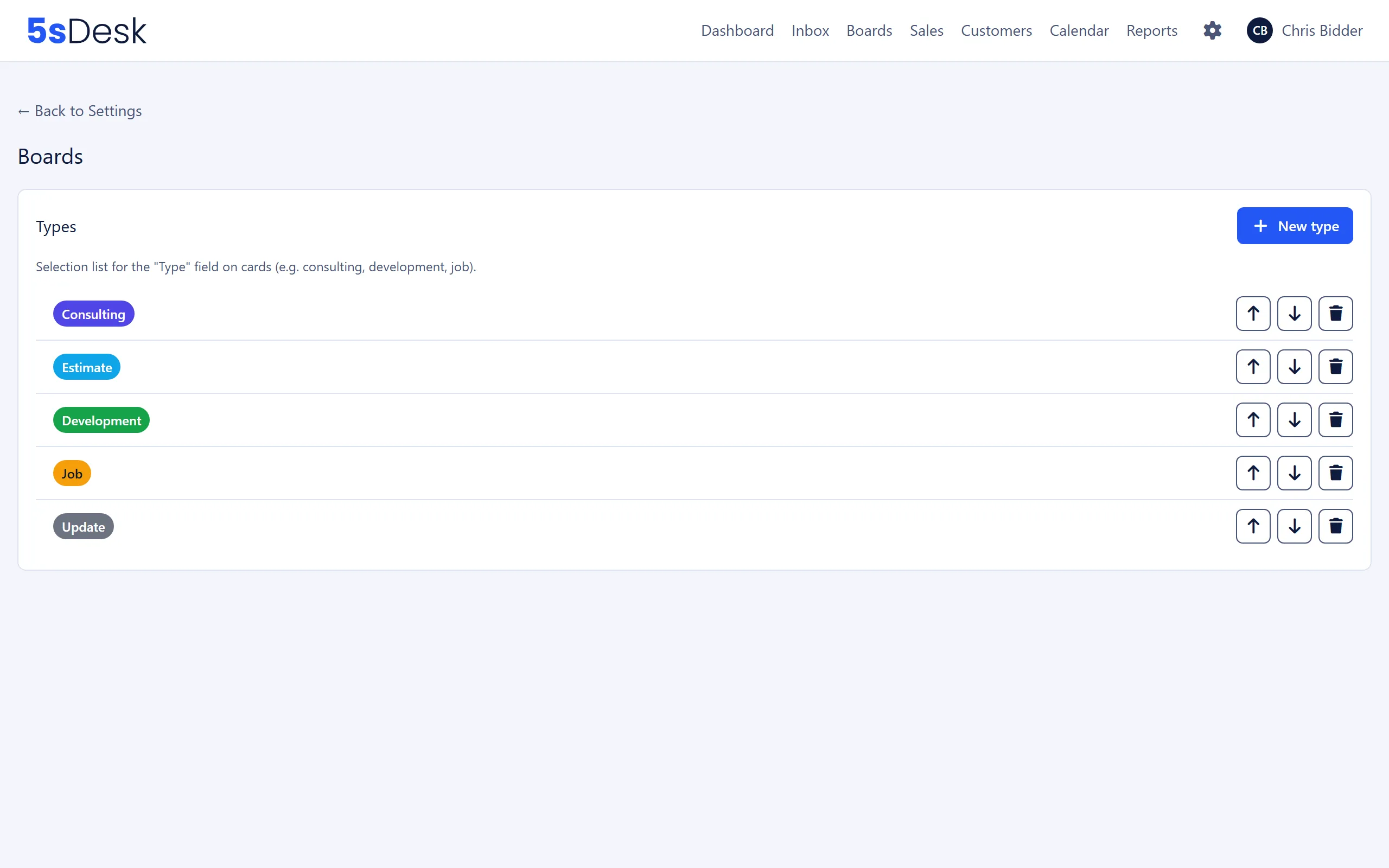Move the Job type up

pyautogui.click(x=1253, y=473)
